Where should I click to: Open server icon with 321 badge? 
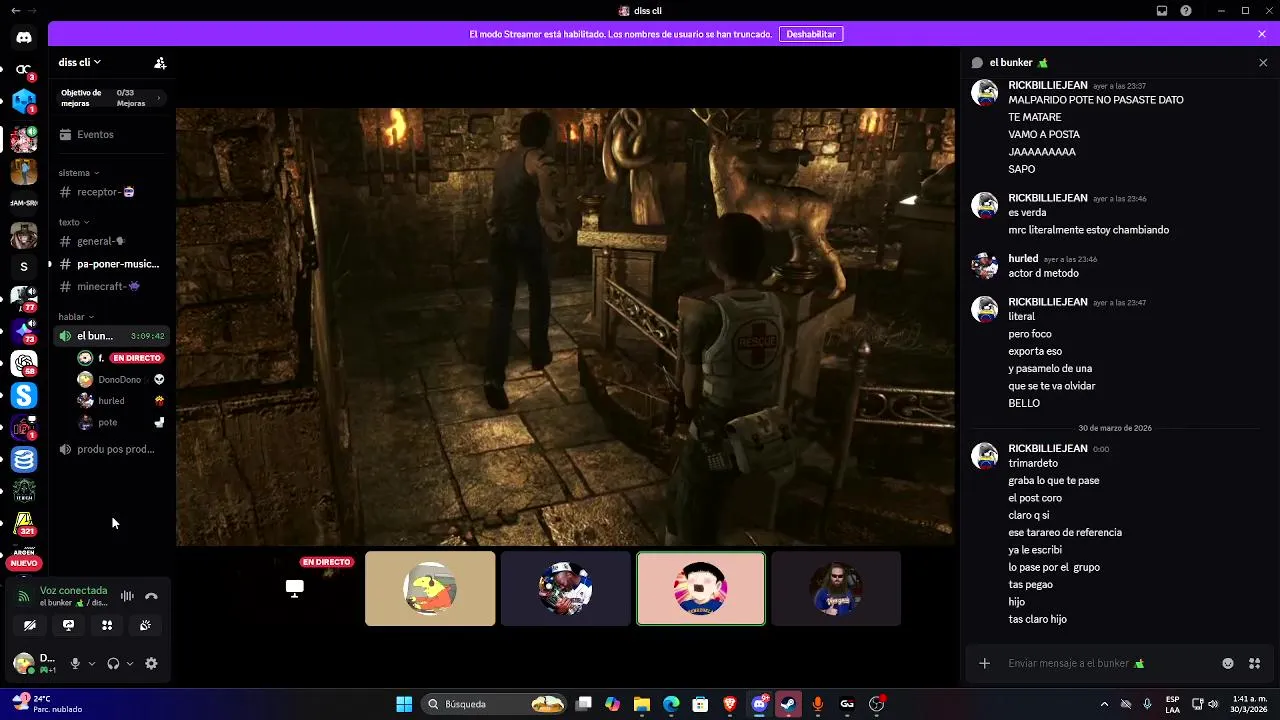(24, 523)
